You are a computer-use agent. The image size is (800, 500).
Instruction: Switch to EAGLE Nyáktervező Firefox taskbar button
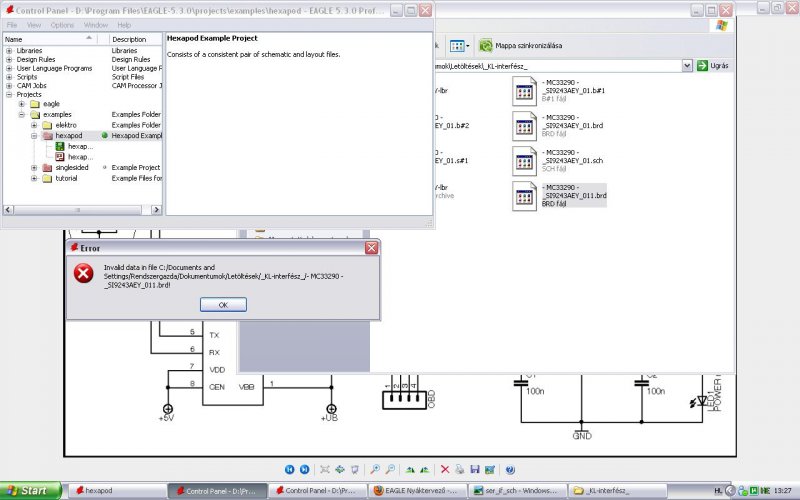[x=417, y=490]
